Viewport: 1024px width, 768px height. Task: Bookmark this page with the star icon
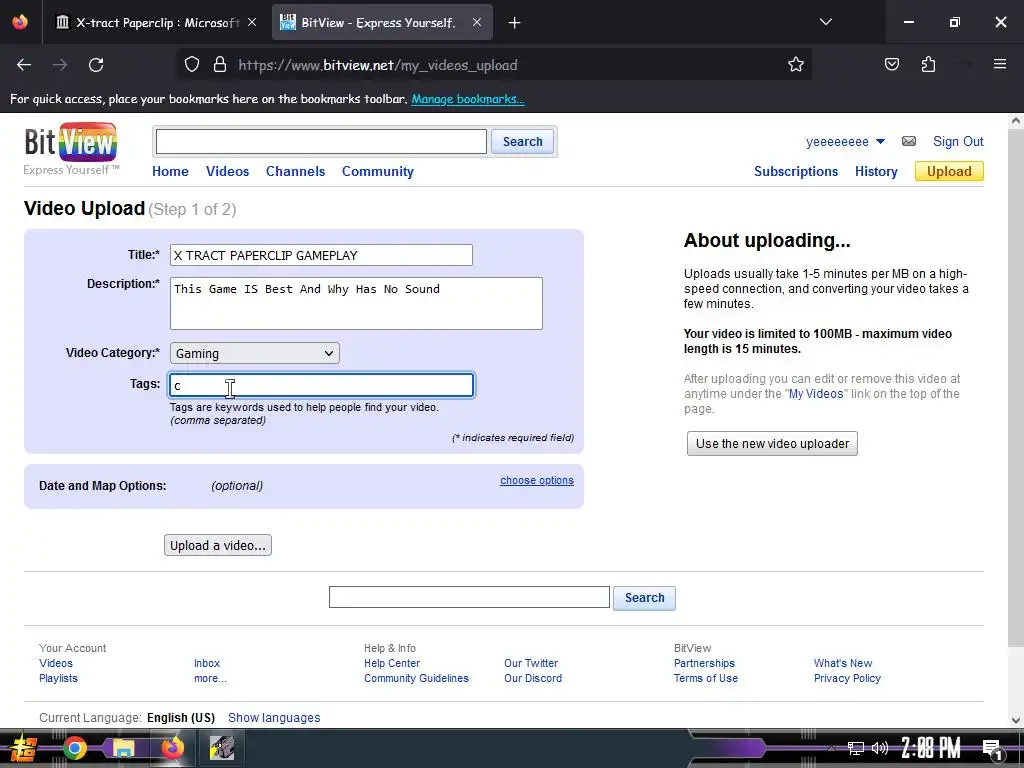[x=795, y=64]
